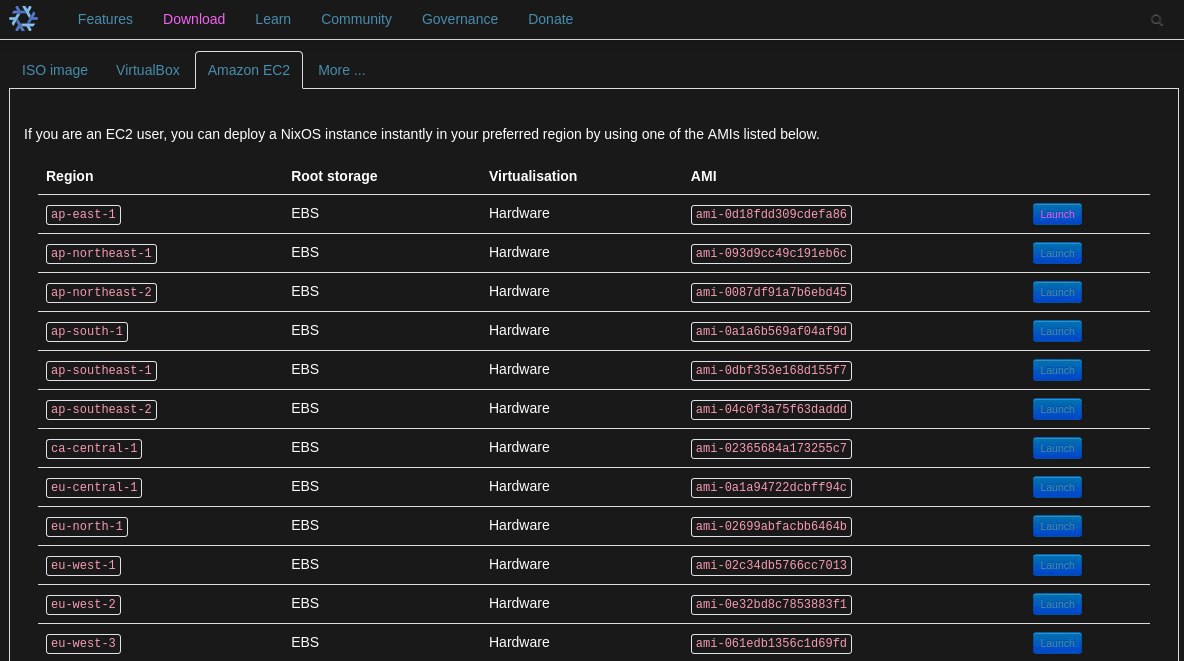Select AMI ID ami-02365684a173255c7
Image resolution: width=1184 pixels, height=661 pixels.
tap(771, 449)
